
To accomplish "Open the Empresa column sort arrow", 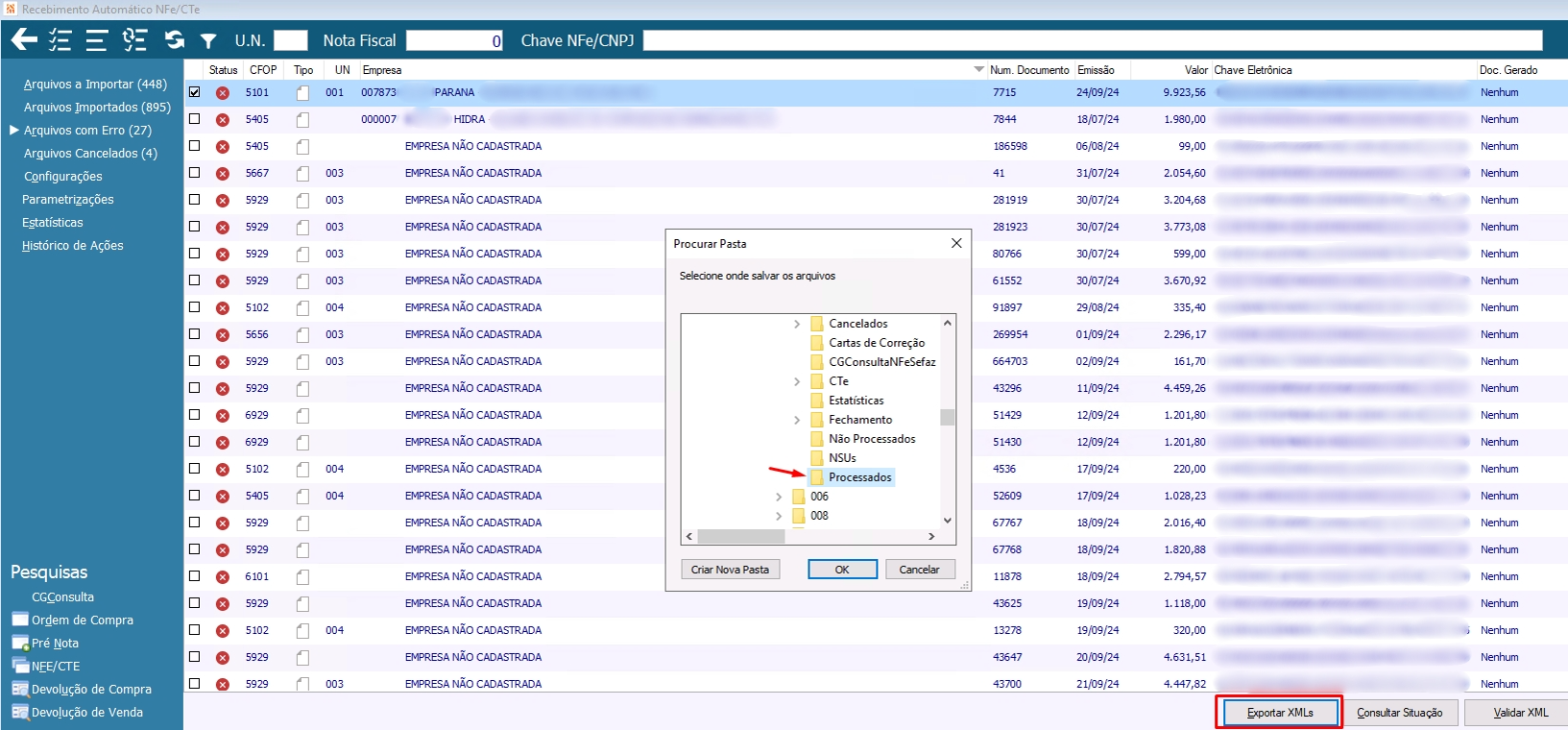I will pyautogui.click(x=979, y=69).
